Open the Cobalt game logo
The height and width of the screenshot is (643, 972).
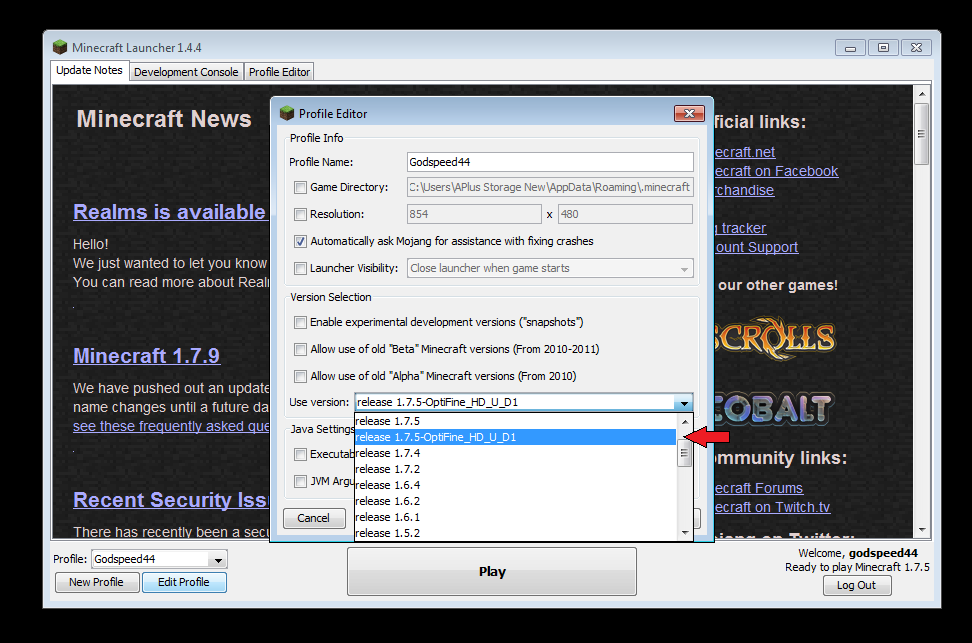[773, 408]
